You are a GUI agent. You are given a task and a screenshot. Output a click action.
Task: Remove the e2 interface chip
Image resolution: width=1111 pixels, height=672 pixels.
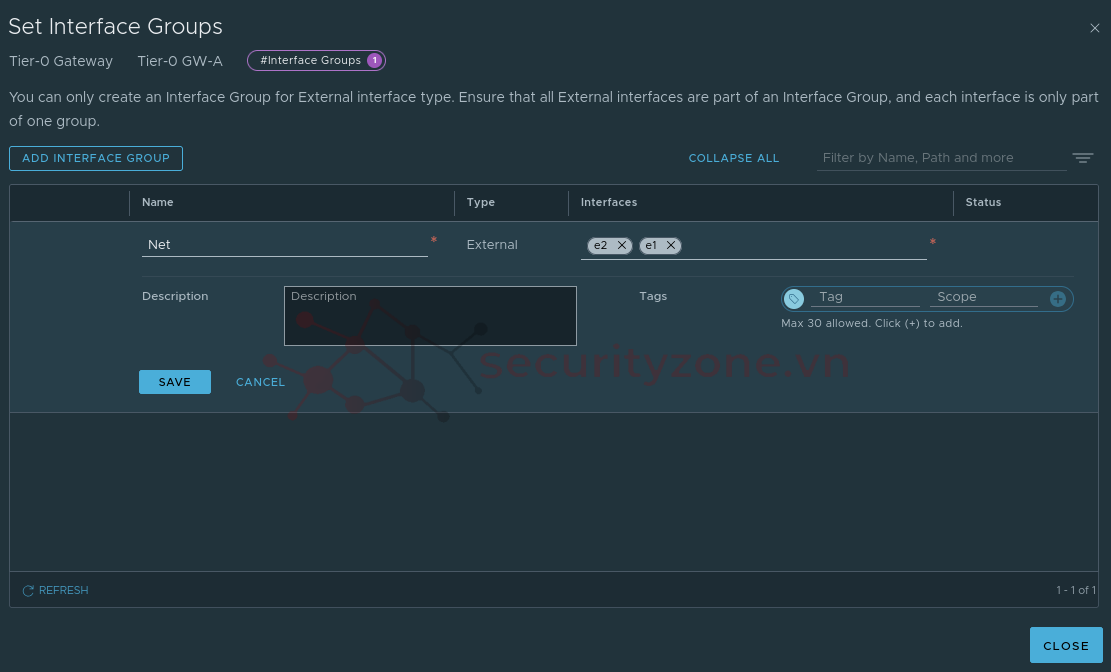[622, 245]
